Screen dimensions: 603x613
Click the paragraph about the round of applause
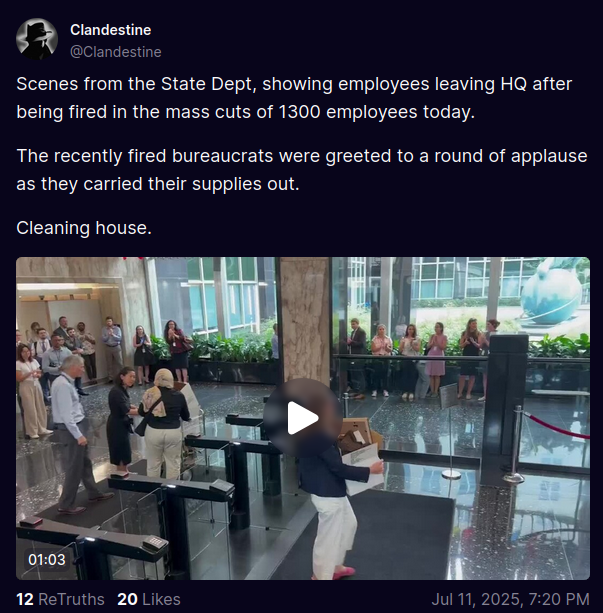[302, 170]
